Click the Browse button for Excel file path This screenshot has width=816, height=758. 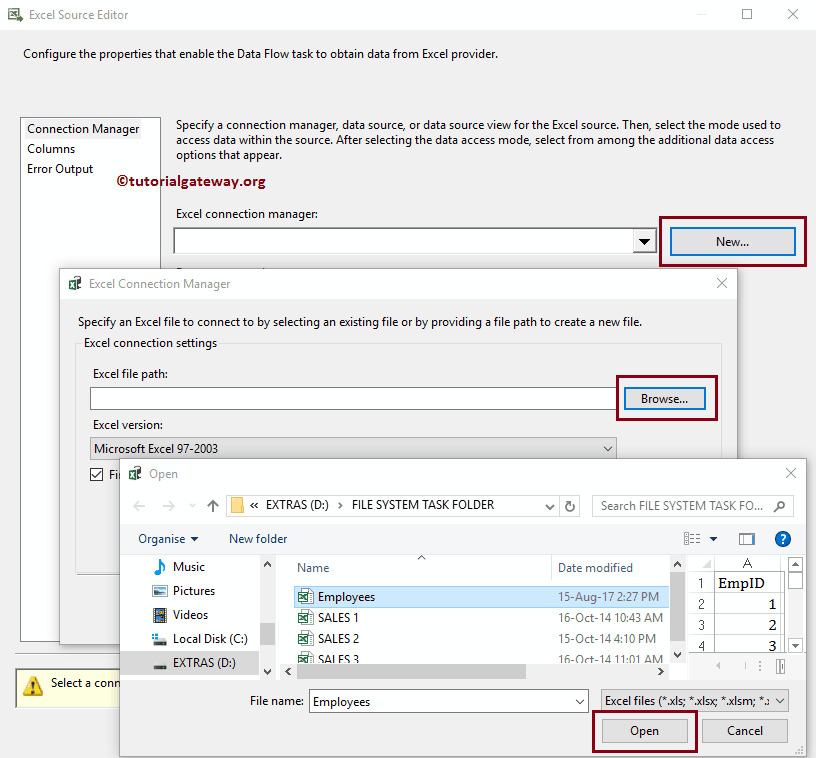coord(664,398)
